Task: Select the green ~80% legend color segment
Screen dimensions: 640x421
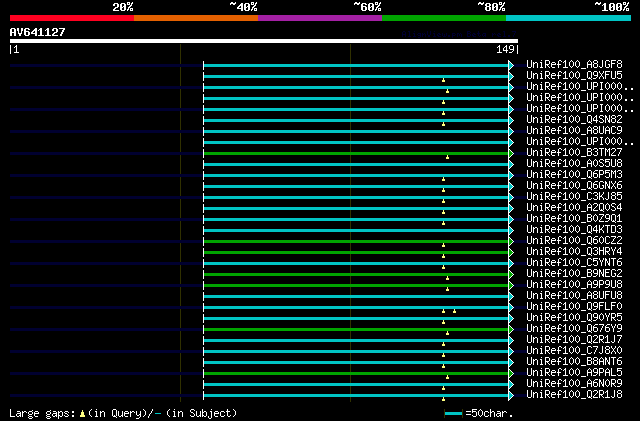Action: click(x=444, y=18)
